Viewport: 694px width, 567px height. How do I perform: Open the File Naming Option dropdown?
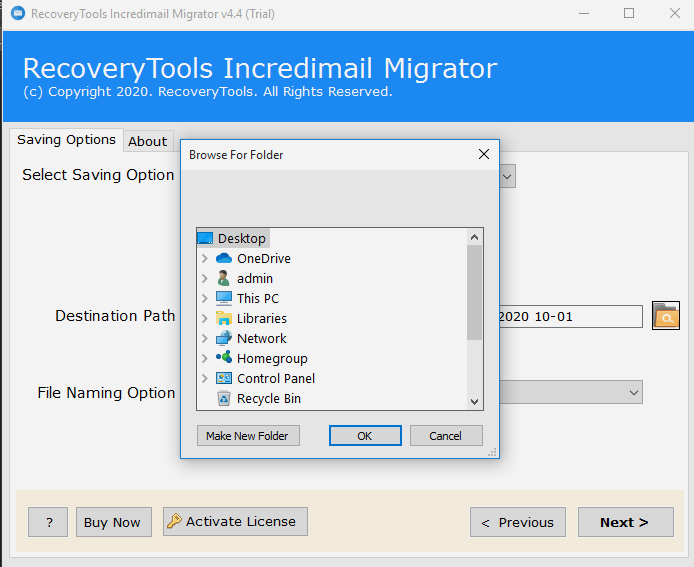pos(633,393)
